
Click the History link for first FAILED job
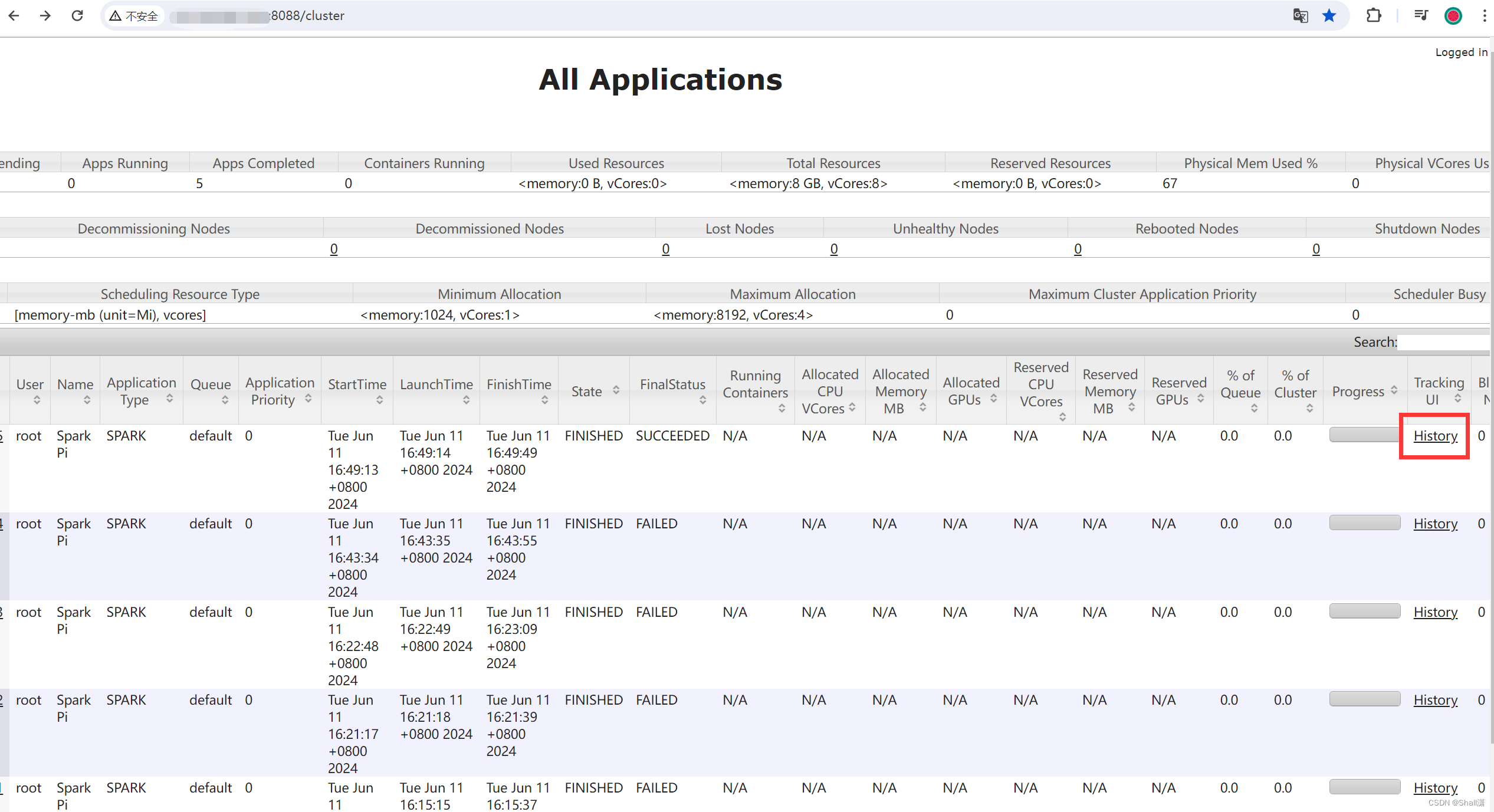pos(1435,523)
